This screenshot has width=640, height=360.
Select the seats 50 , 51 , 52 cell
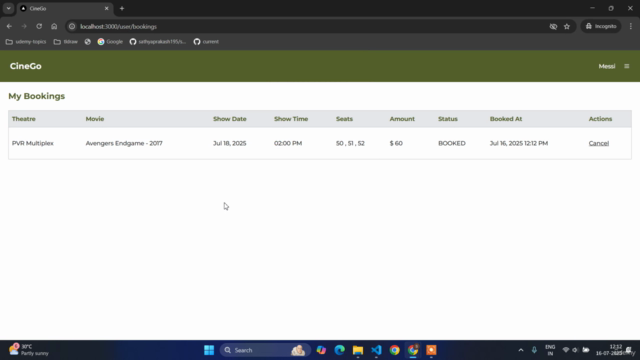pos(350,143)
